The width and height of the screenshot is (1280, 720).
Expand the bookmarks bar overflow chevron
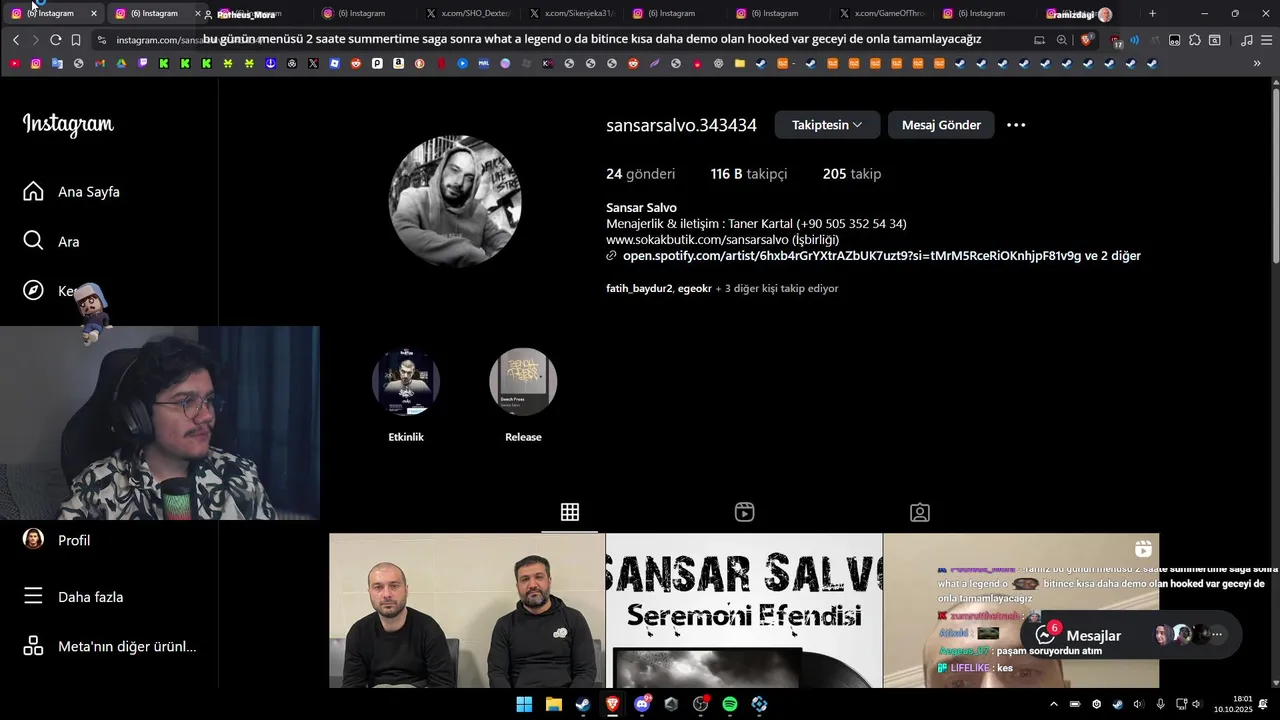tap(1257, 63)
